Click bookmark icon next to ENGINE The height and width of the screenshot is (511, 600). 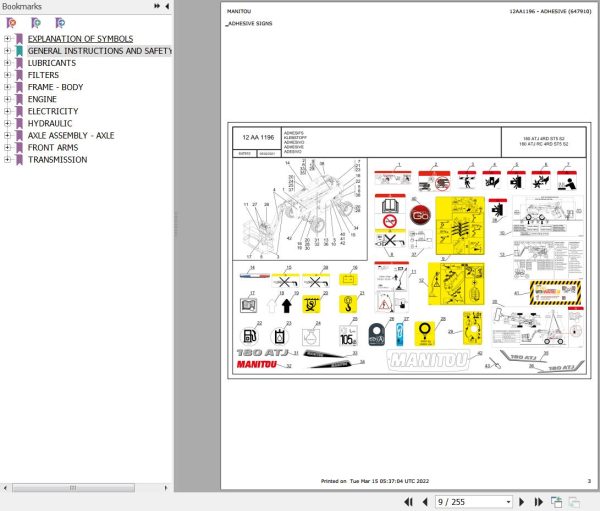click(x=19, y=99)
